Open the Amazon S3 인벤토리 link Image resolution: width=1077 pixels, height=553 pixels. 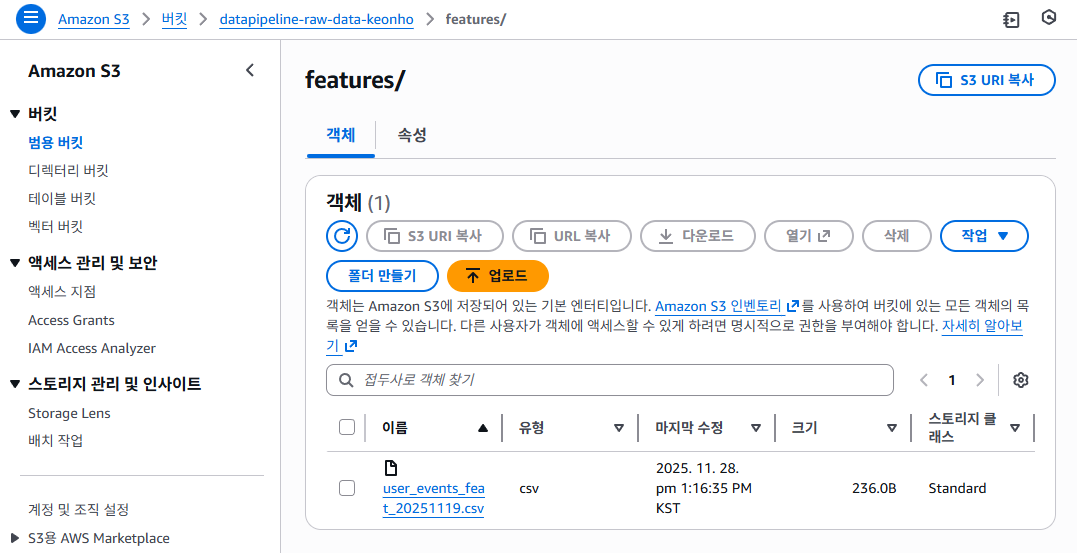[x=727, y=306]
